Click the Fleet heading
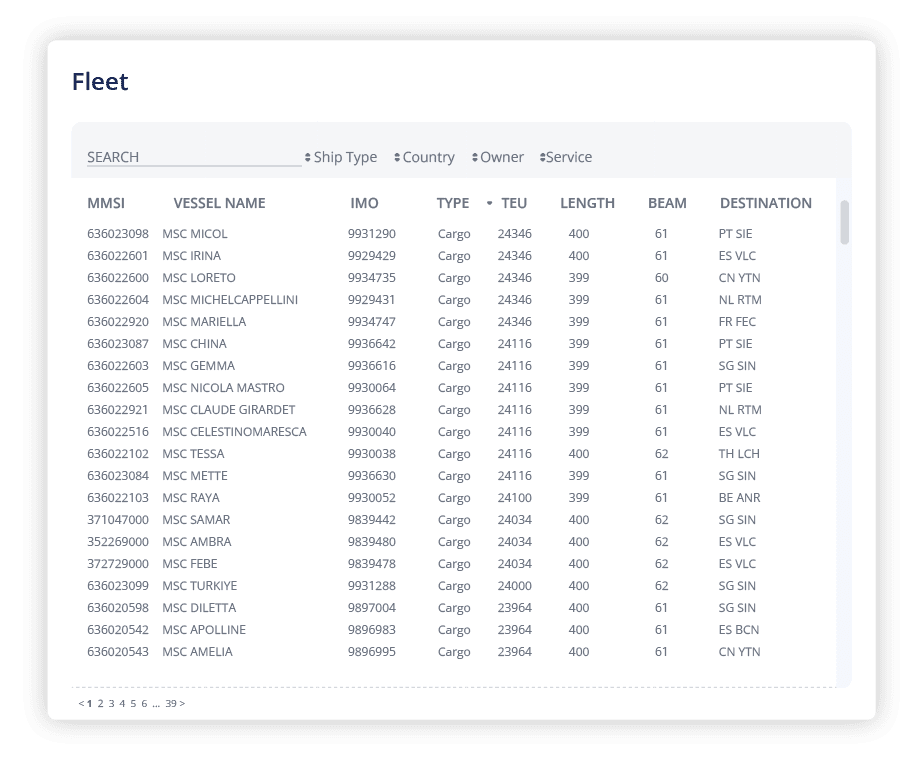 (x=99, y=82)
